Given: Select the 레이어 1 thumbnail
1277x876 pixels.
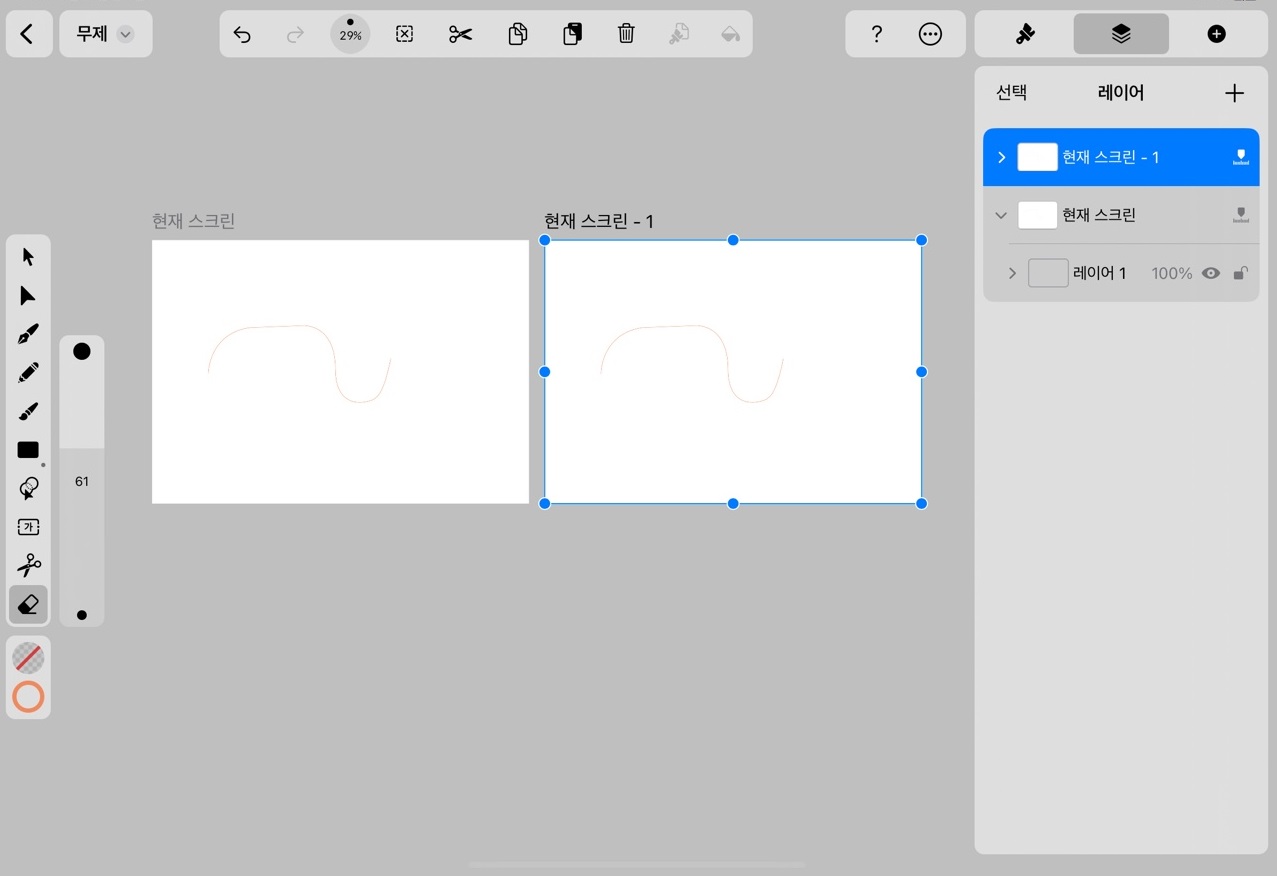Looking at the screenshot, I should point(1048,273).
